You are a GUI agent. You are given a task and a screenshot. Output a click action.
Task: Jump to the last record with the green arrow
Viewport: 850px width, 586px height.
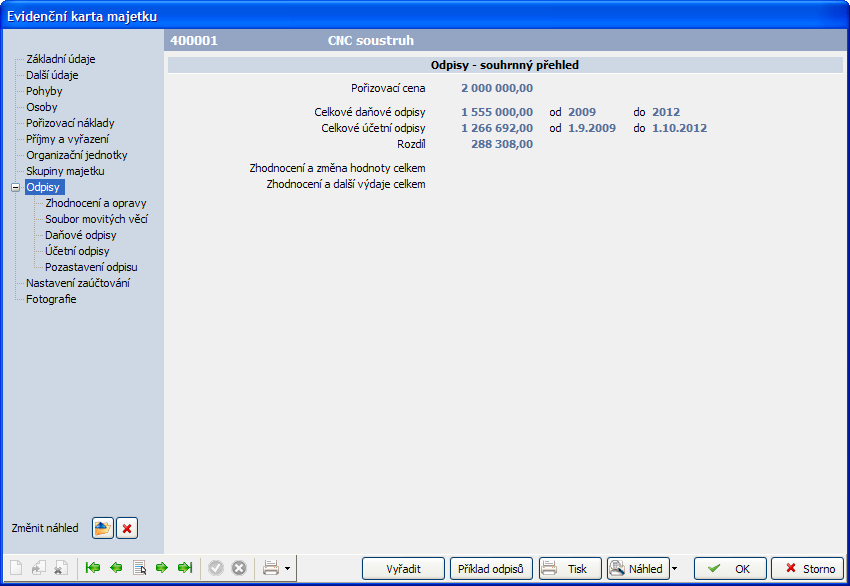point(185,568)
